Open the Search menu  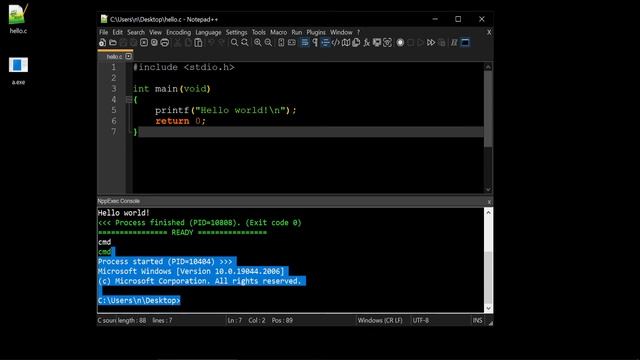pyautogui.click(x=136, y=32)
